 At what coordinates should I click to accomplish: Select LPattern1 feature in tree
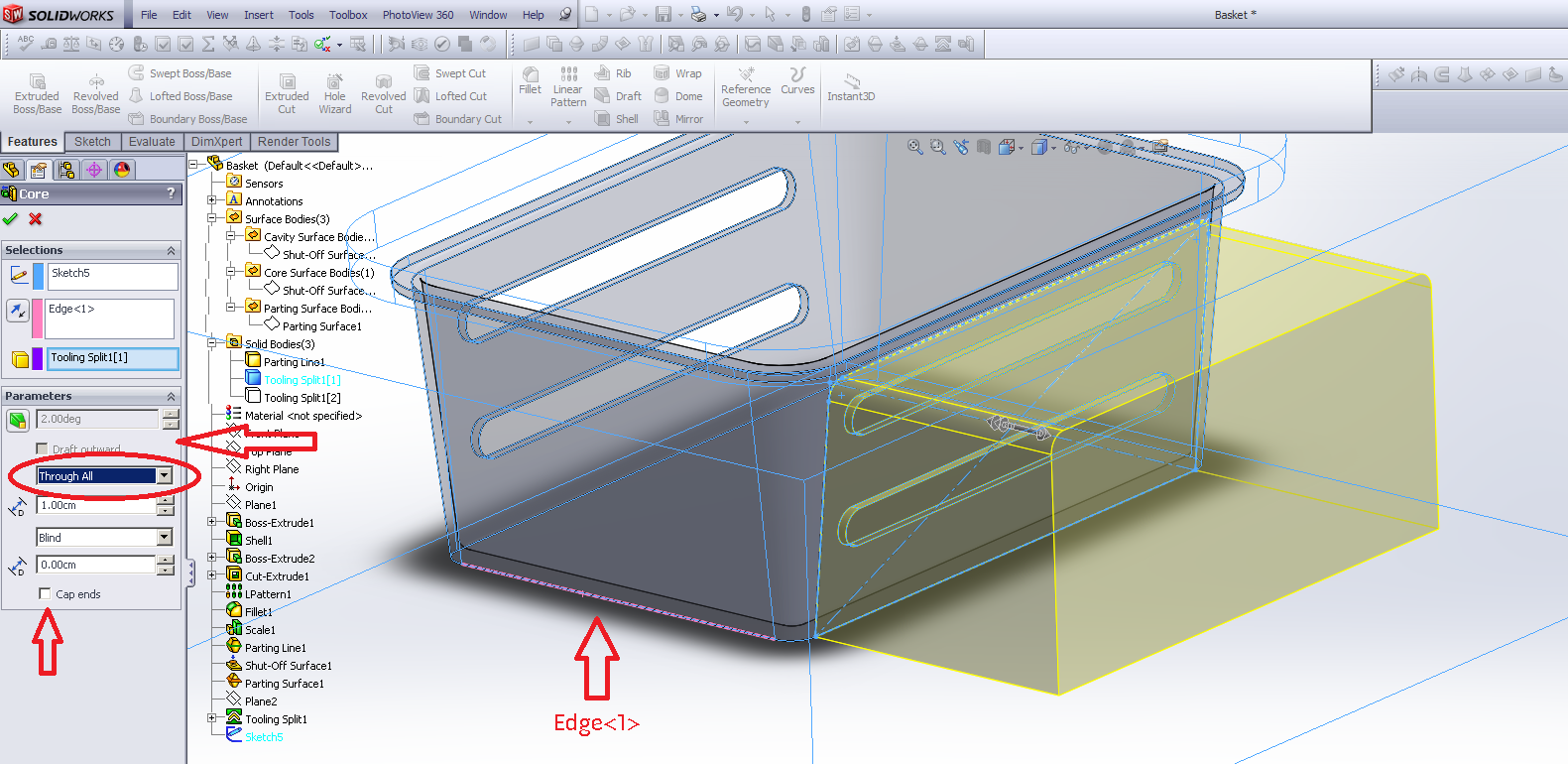[259, 594]
